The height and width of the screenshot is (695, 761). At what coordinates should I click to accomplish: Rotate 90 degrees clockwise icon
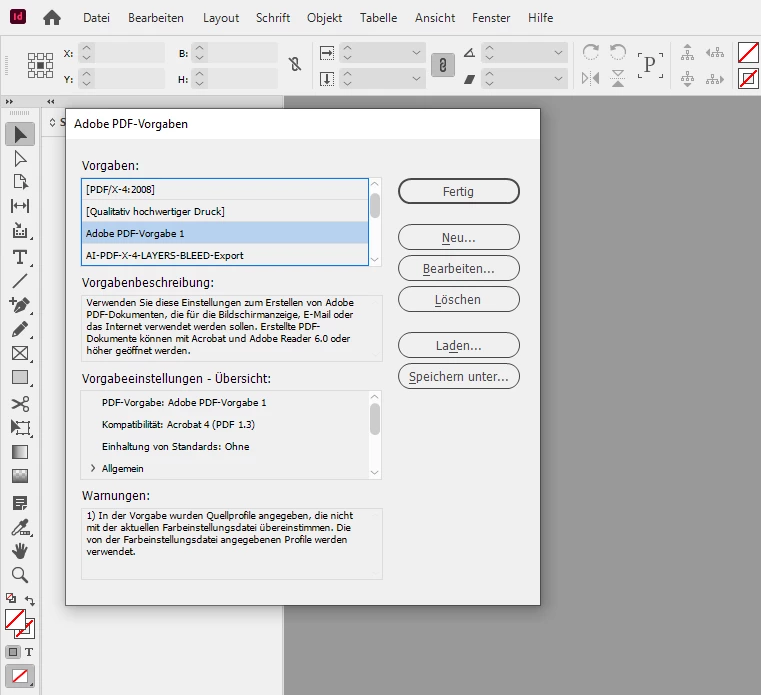tap(591, 52)
